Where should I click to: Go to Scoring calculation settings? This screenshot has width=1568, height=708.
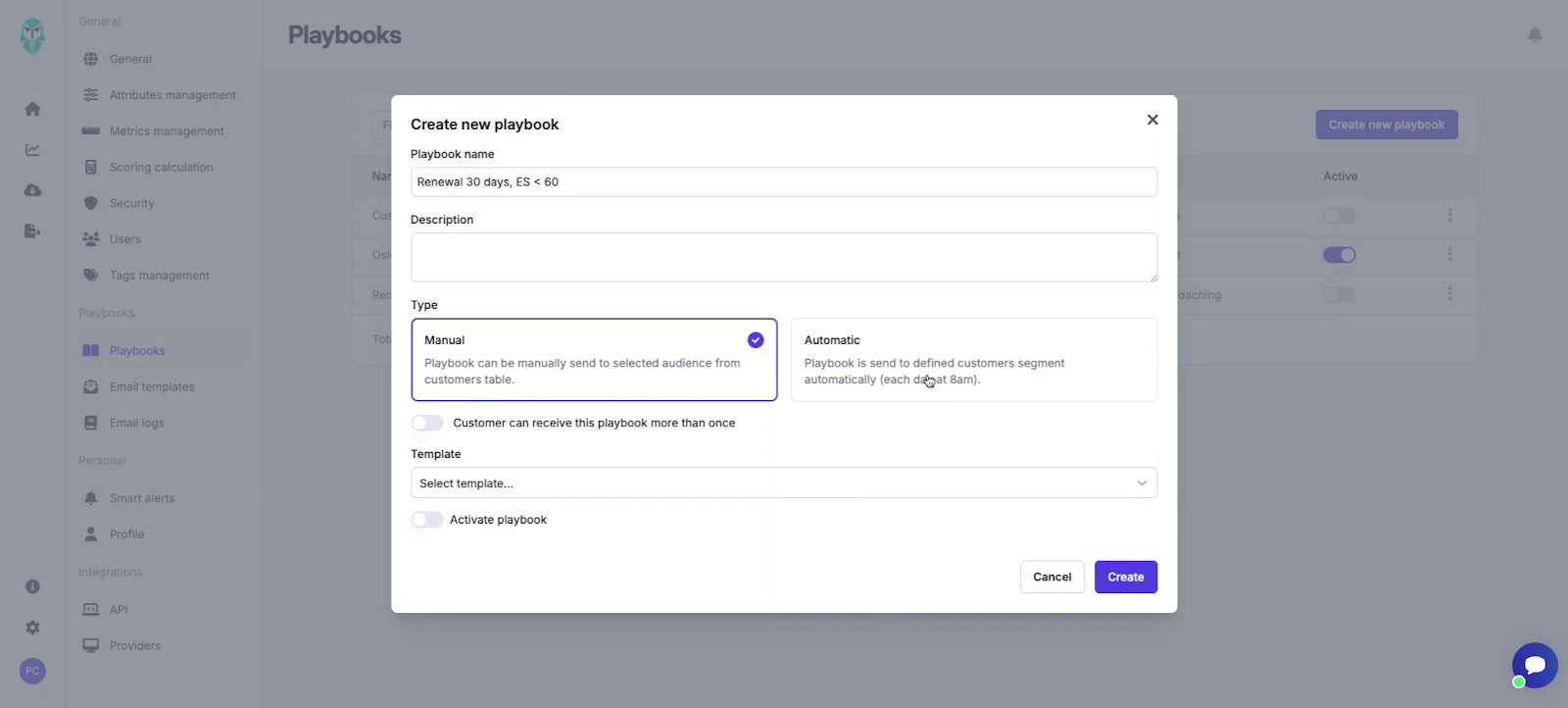pos(161,168)
